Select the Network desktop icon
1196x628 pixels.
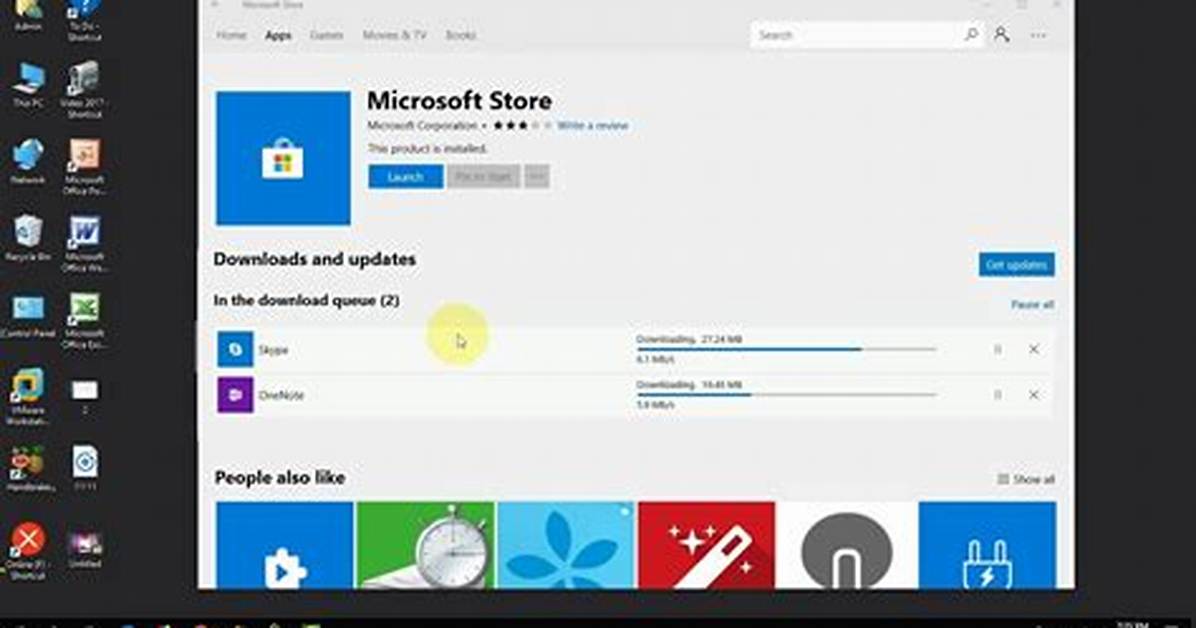tap(28, 162)
